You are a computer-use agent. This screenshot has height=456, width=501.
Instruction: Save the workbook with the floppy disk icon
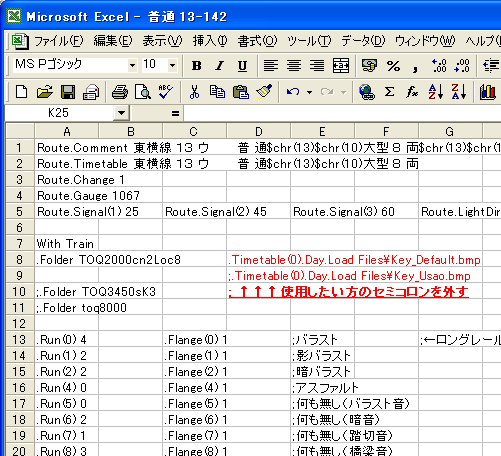68,92
